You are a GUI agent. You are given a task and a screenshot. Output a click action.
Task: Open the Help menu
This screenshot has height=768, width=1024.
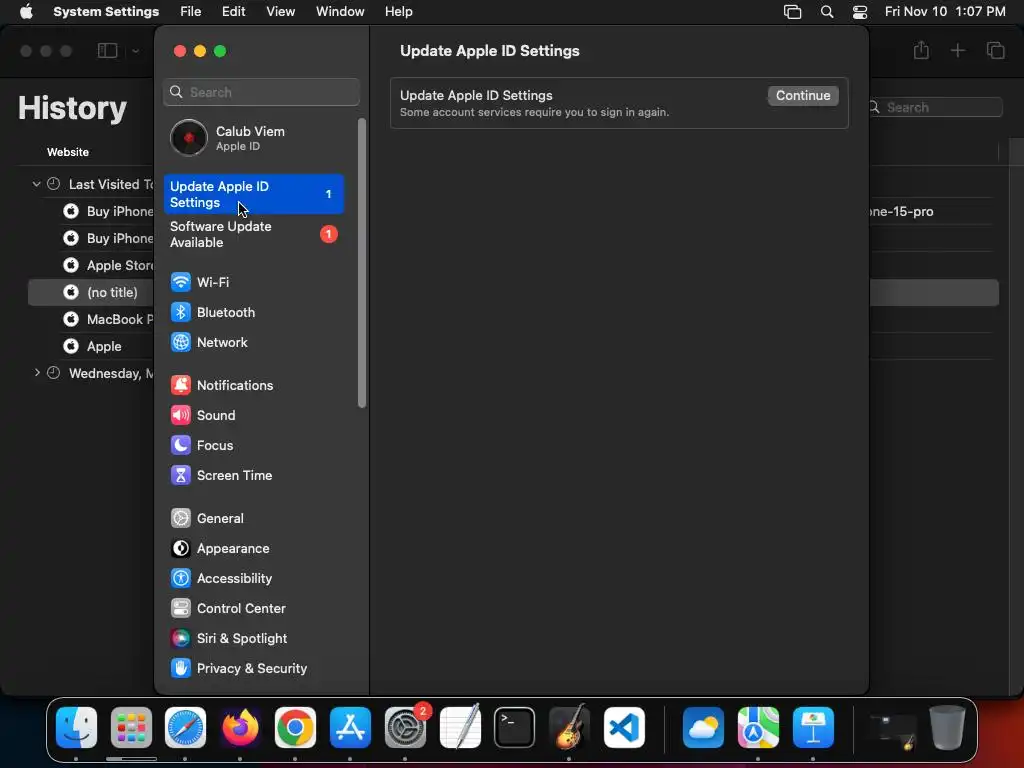coord(398,12)
